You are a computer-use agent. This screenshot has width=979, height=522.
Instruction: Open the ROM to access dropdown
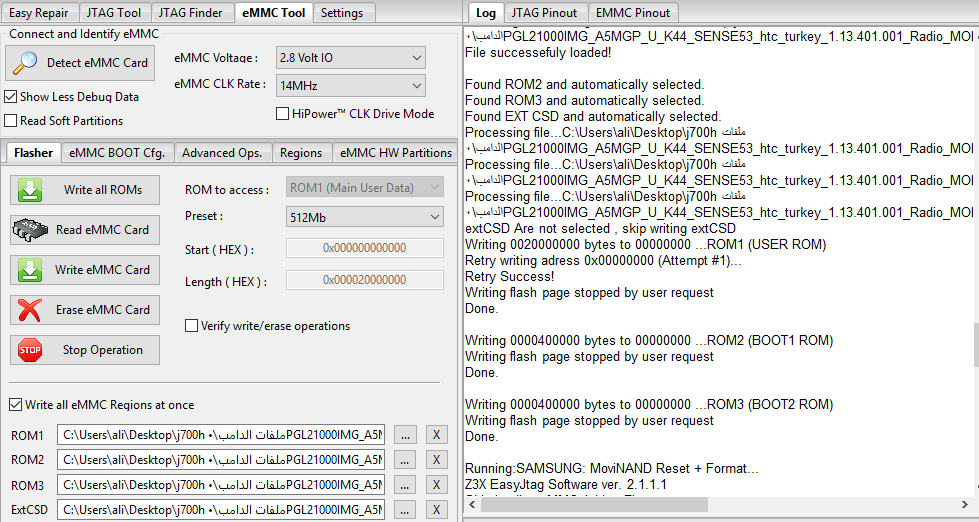(365, 187)
